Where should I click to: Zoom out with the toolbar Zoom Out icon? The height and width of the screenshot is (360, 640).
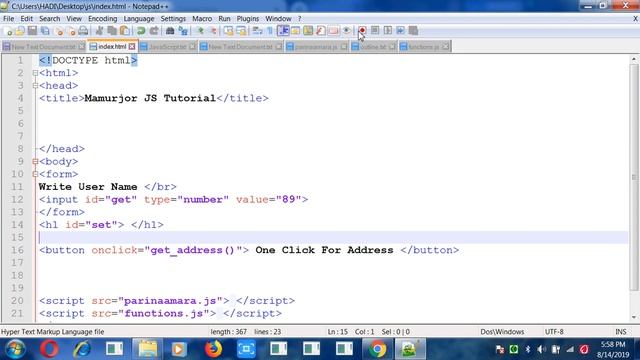213,31
